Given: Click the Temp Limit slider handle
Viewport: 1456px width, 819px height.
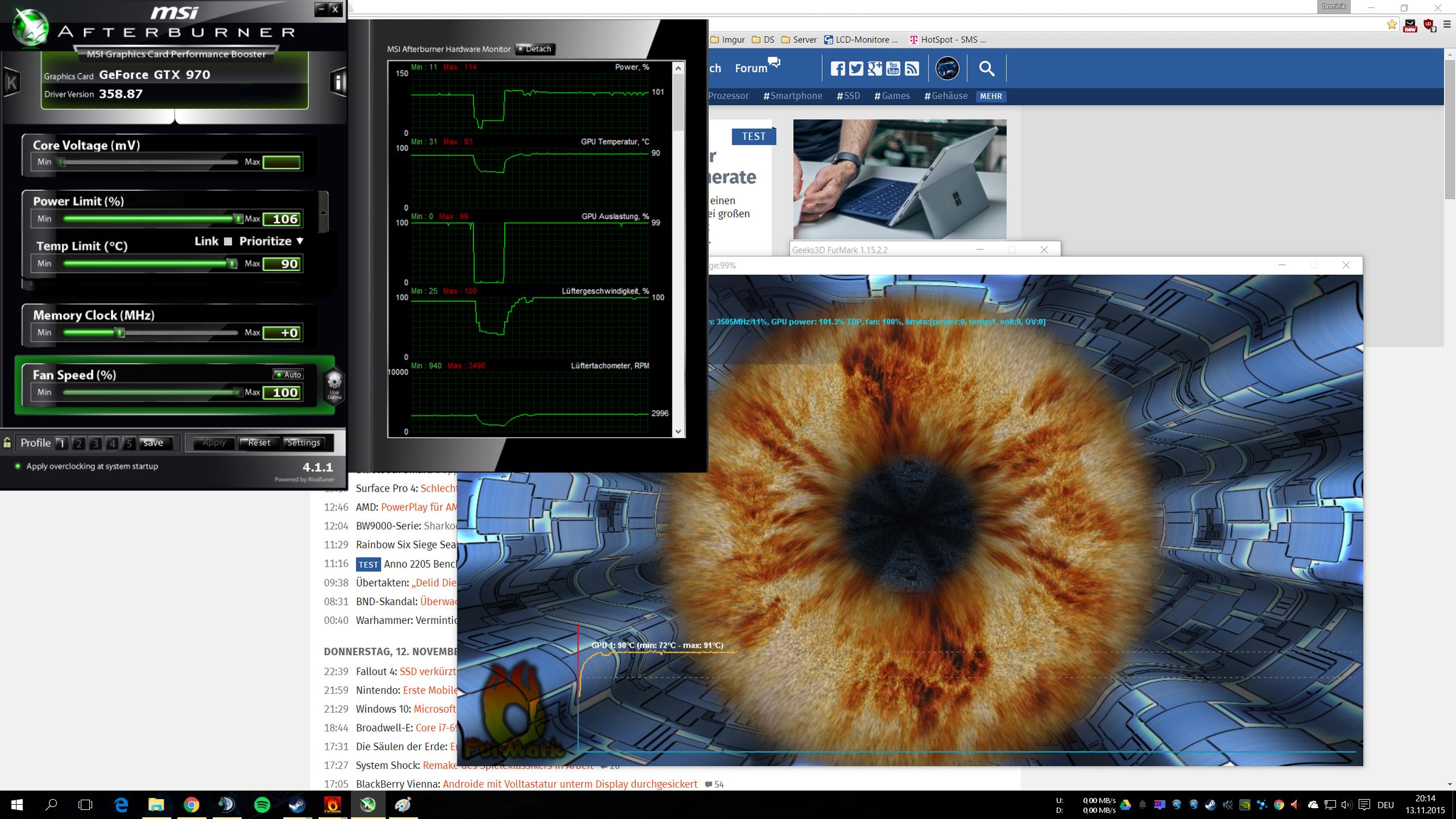Looking at the screenshot, I should pos(232,264).
